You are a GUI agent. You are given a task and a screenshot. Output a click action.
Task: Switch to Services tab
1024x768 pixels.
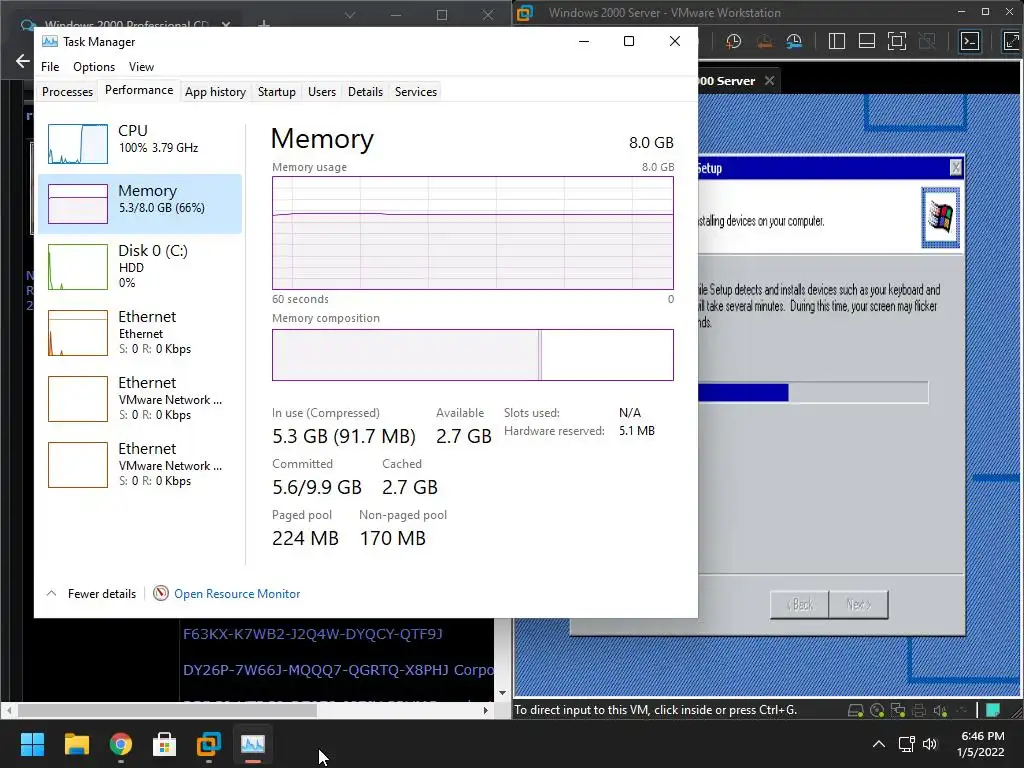pyautogui.click(x=415, y=91)
